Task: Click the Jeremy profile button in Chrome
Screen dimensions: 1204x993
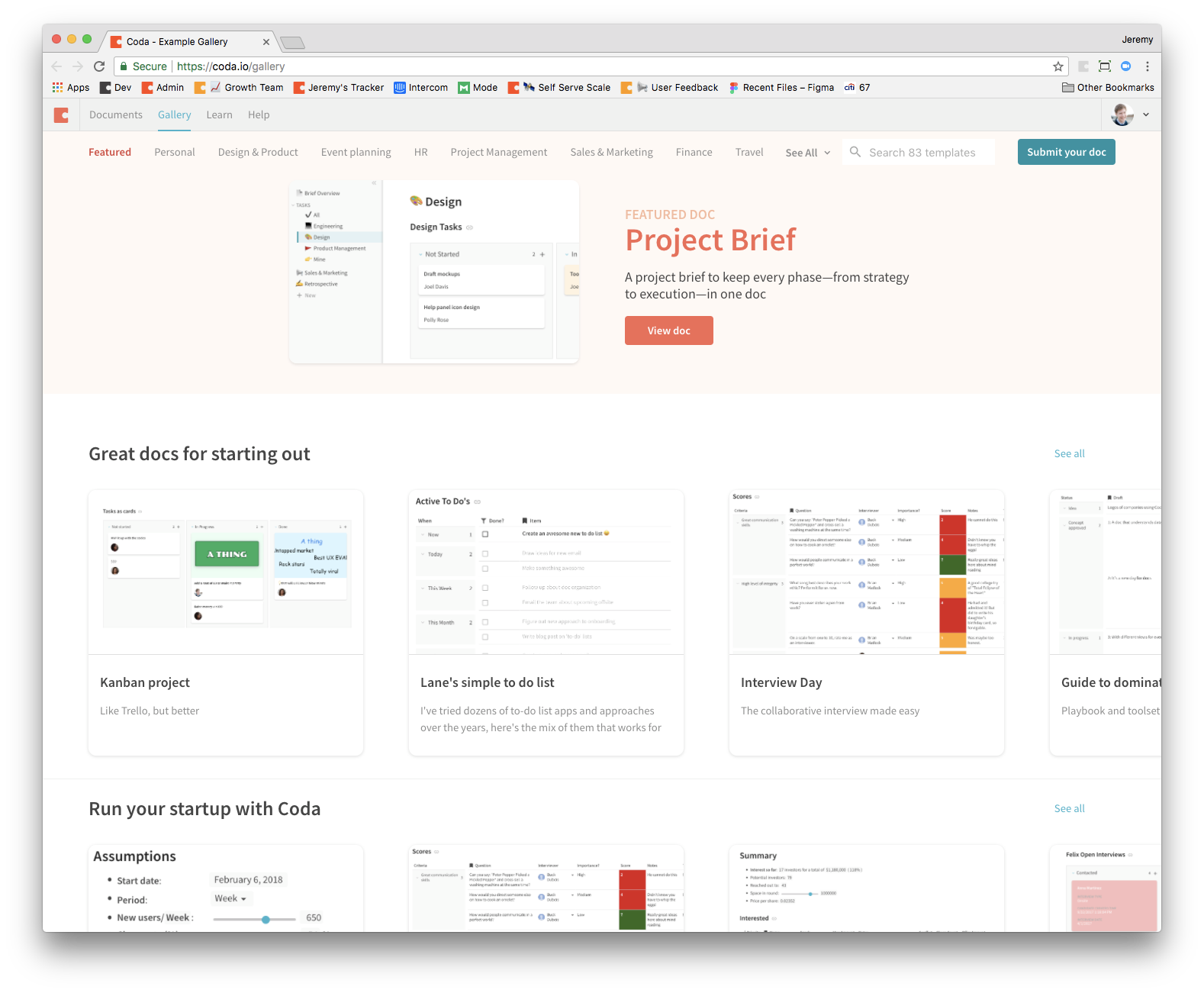Action: (1137, 40)
